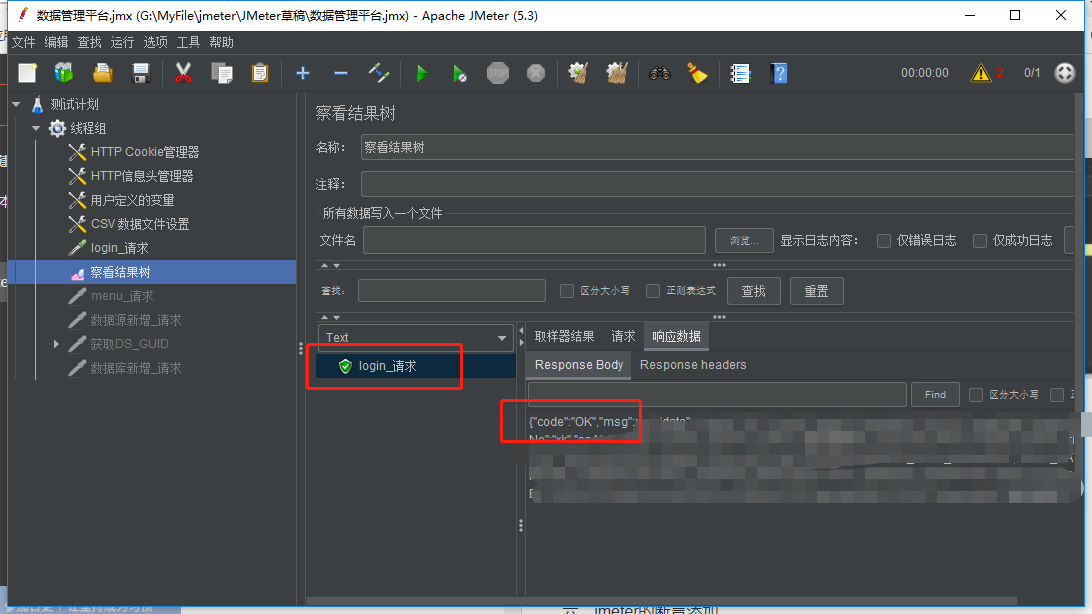
Task: Switch to Response headers tab
Action: tap(693, 365)
